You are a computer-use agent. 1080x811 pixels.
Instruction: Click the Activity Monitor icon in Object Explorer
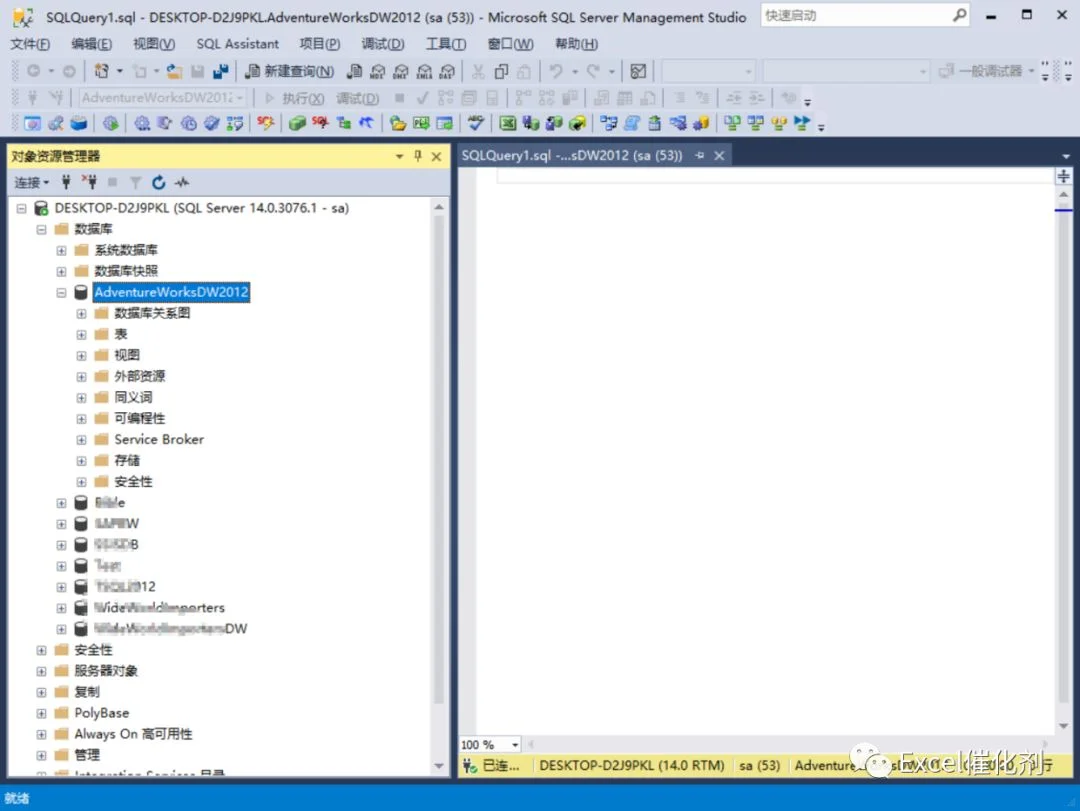[182, 183]
